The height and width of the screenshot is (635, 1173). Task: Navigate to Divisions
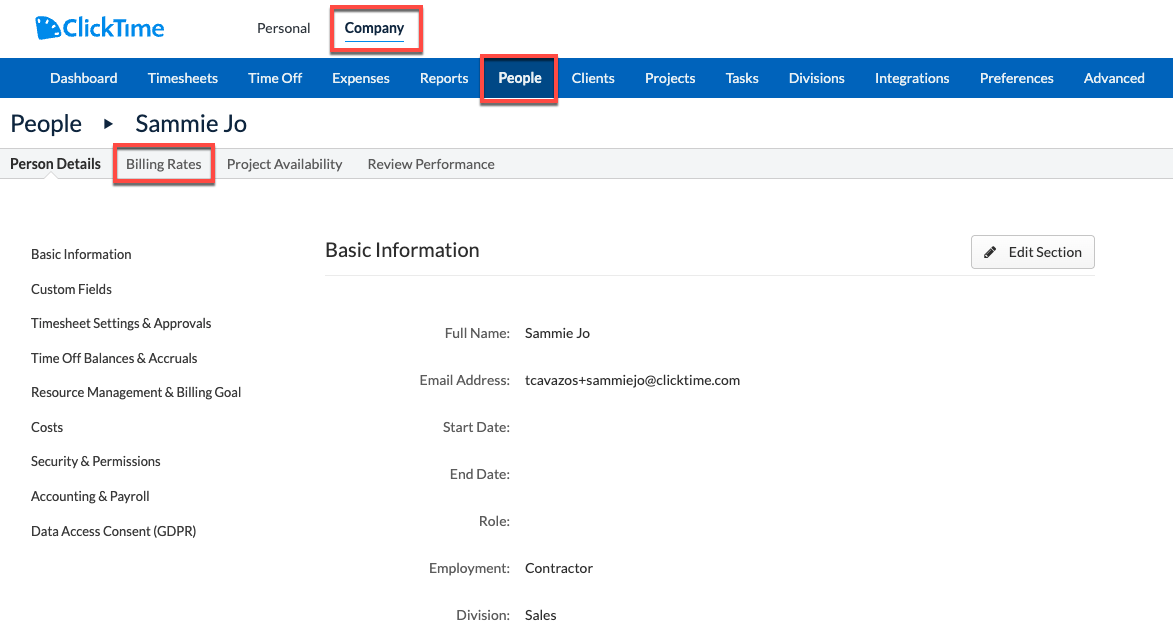click(x=817, y=78)
